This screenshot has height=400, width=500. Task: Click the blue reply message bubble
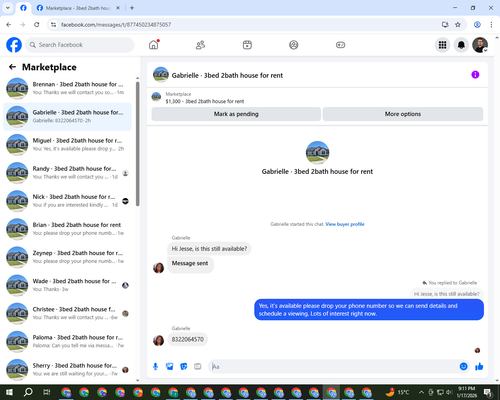click(369, 310)
